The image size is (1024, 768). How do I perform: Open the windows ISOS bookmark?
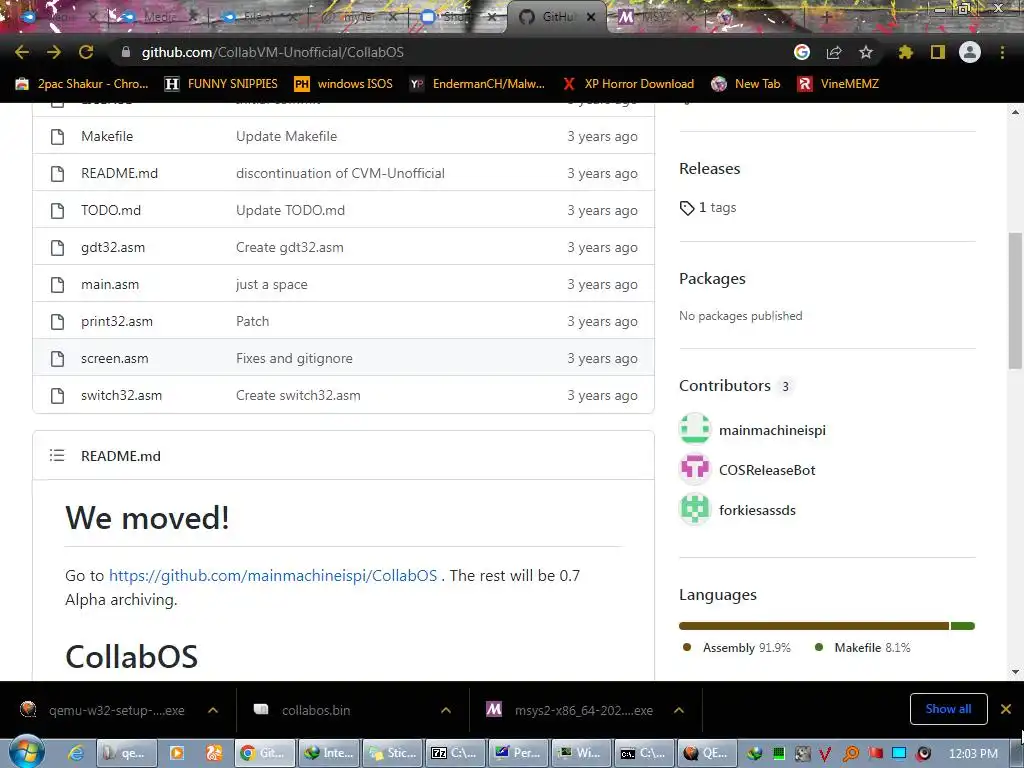point(344,84)
